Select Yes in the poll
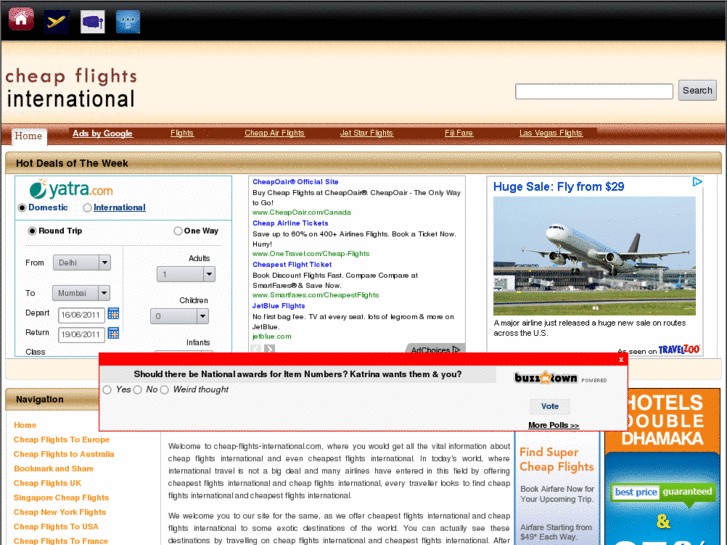 click(107, 390)
